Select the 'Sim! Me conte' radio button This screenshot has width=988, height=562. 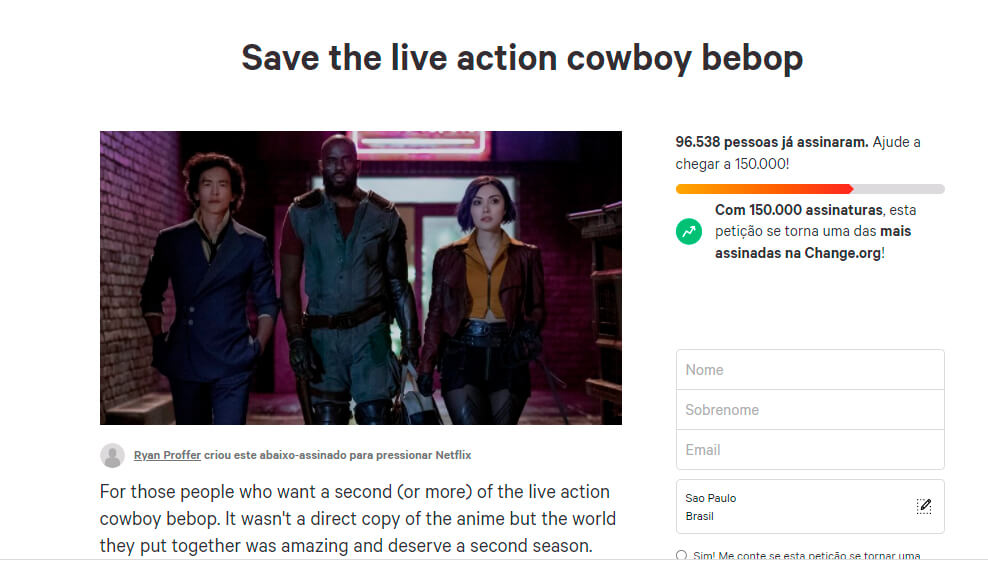tap(681, 555)
